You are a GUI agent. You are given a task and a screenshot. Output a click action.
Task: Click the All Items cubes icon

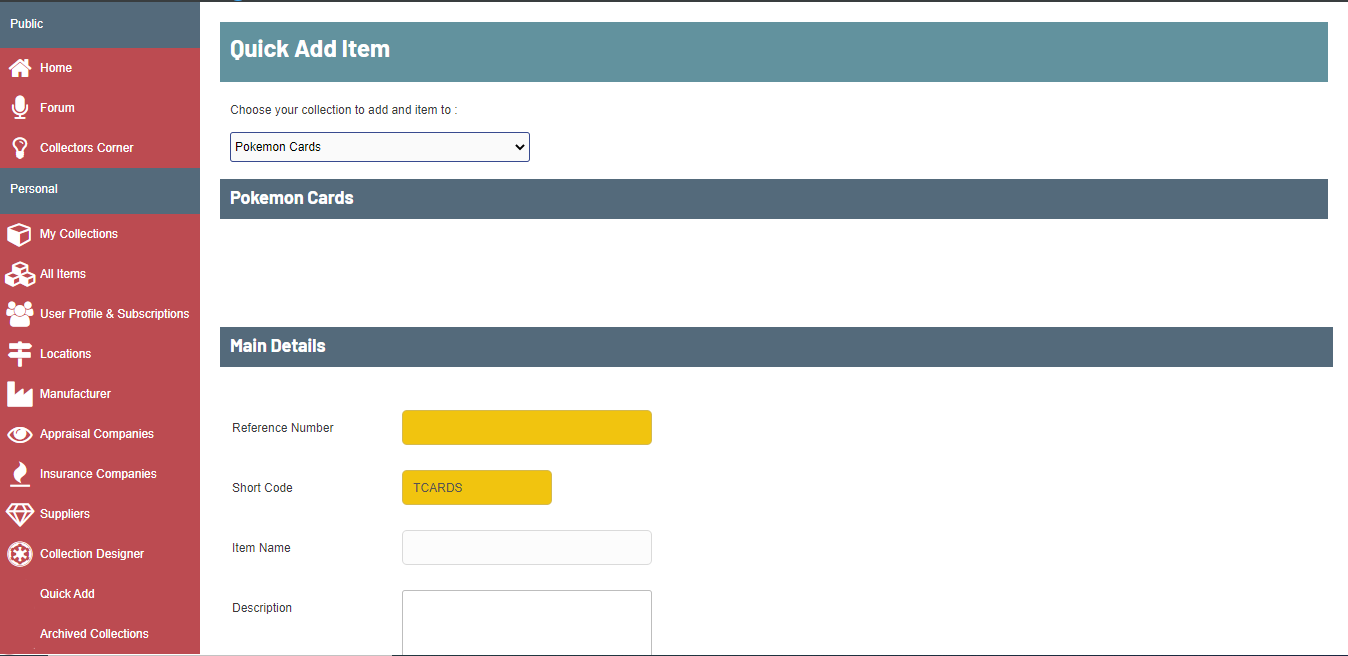20,274
